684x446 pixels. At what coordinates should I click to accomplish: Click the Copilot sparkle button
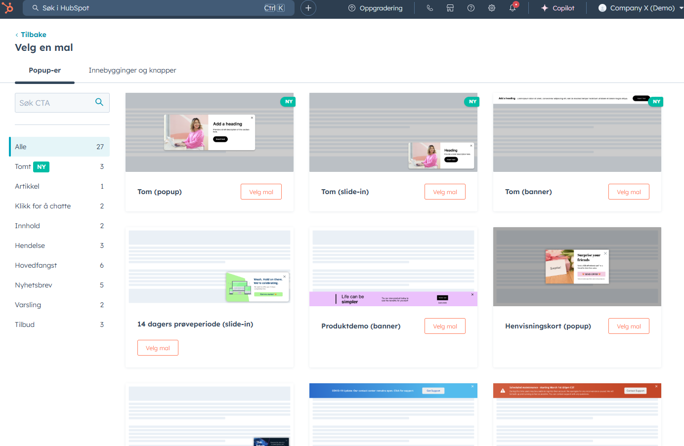coord(557,8)
